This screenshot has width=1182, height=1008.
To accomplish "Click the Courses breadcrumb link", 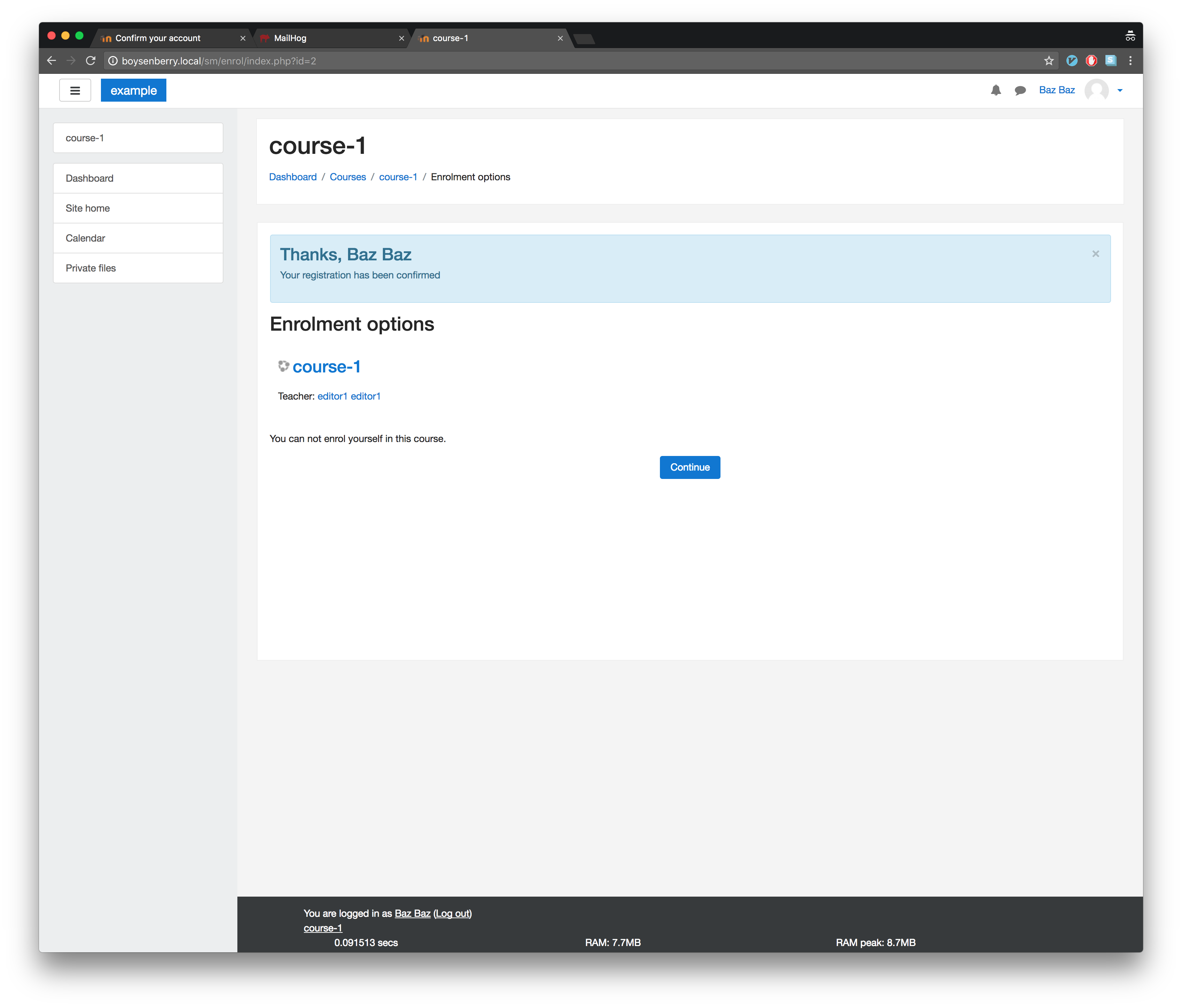I will (348, 177).
